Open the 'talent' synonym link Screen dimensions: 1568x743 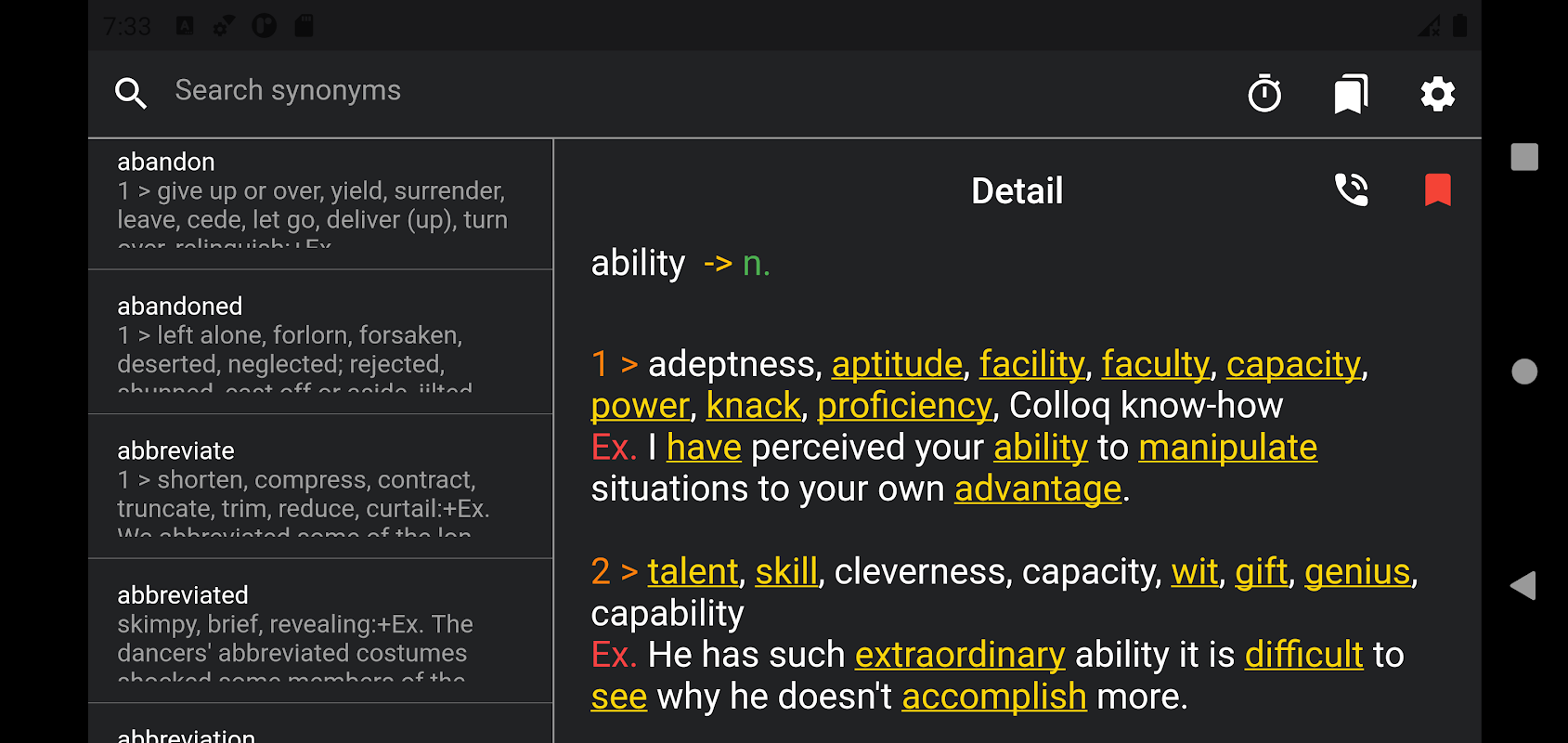(693, 572)
